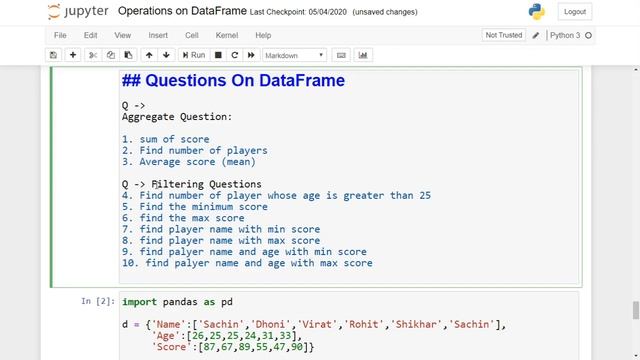This screenshot has width=640, height=360.
Task: Rename notebook title Operations on DataFrame
Action: (x=182, y=11)
